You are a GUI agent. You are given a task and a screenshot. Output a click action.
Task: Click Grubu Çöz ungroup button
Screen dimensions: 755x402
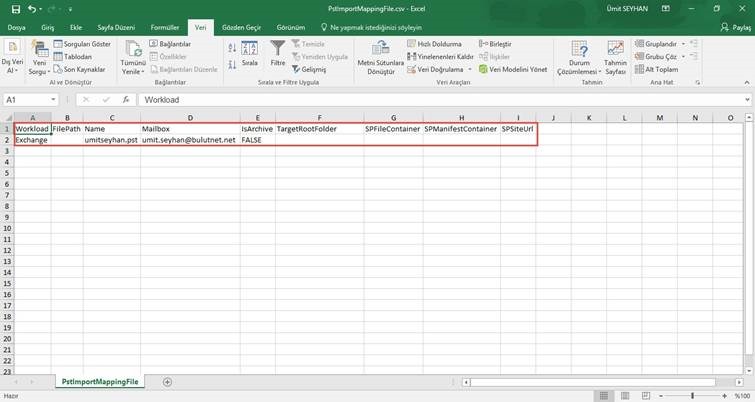click(656, 56)
